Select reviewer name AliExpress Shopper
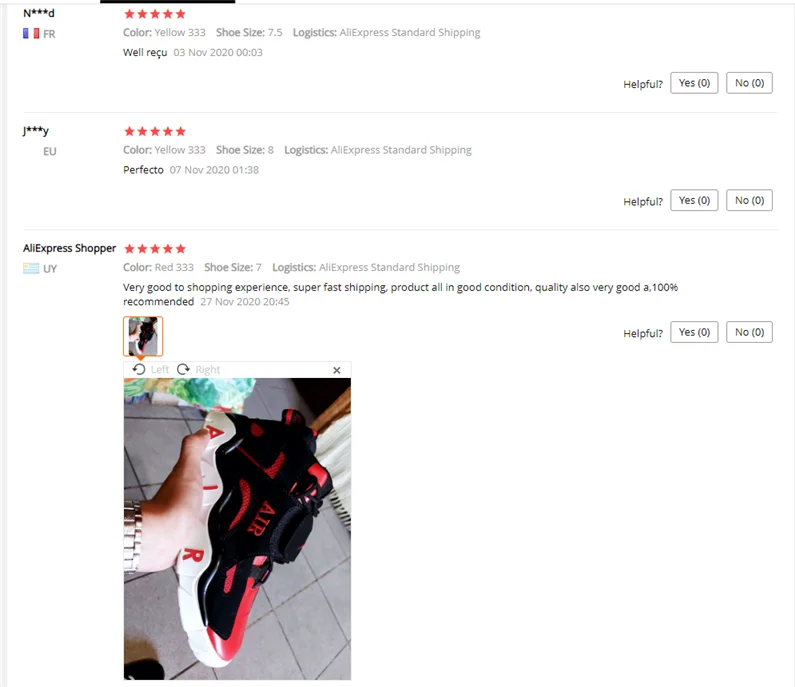This screenshot has height=687, width=795. pos(69,248)
